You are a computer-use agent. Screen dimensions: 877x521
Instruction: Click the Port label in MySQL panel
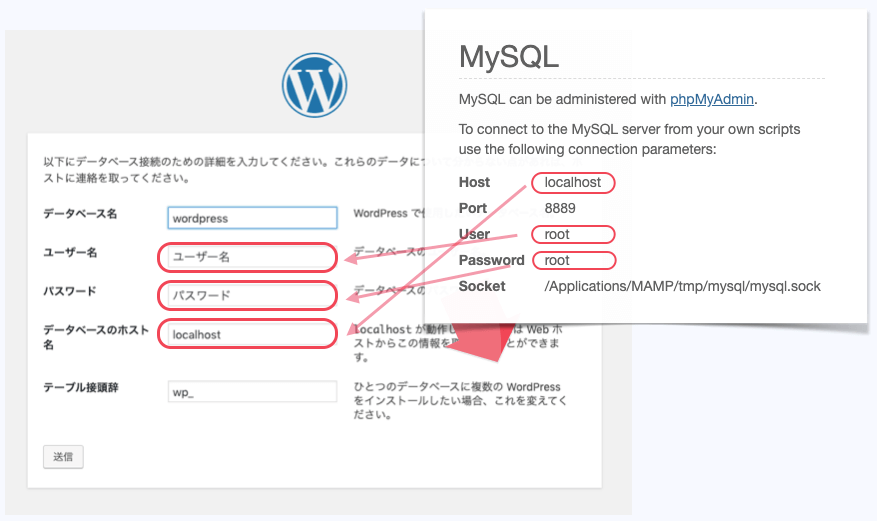pos(473,209)
